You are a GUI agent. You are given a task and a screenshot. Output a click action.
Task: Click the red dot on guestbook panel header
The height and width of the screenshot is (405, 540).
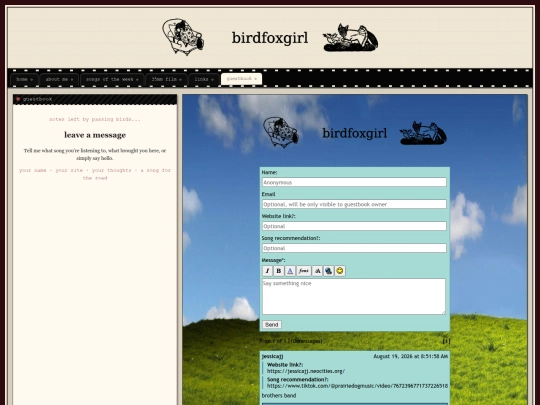(18, 99)
